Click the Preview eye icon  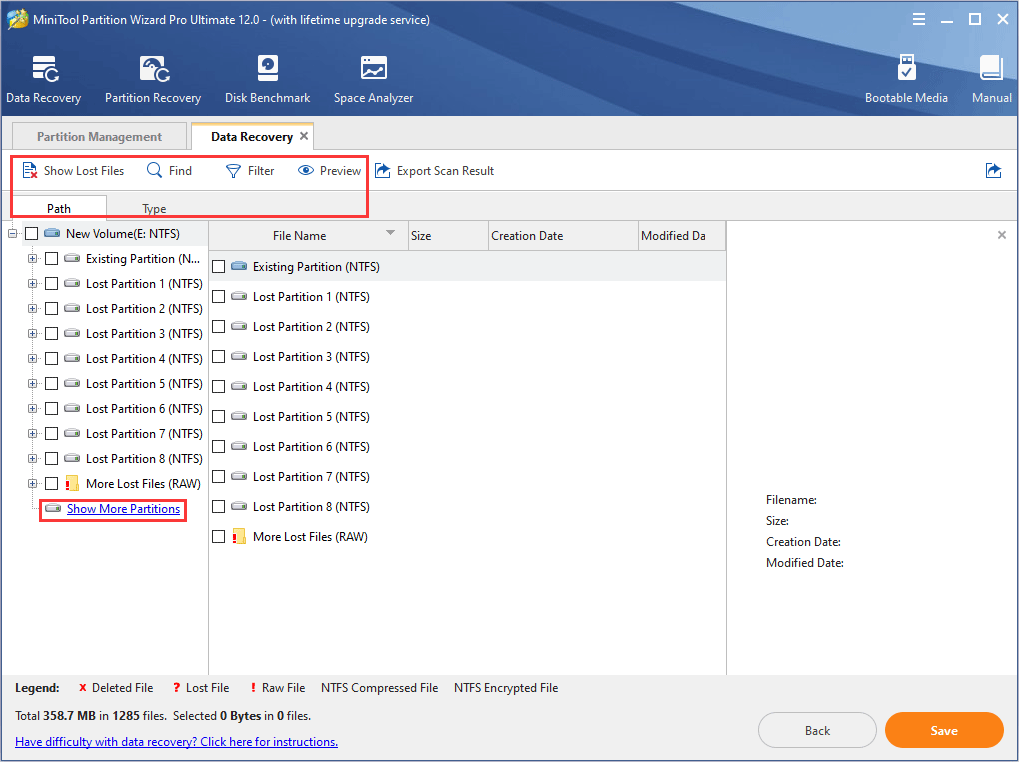click(x=305, y=170)
